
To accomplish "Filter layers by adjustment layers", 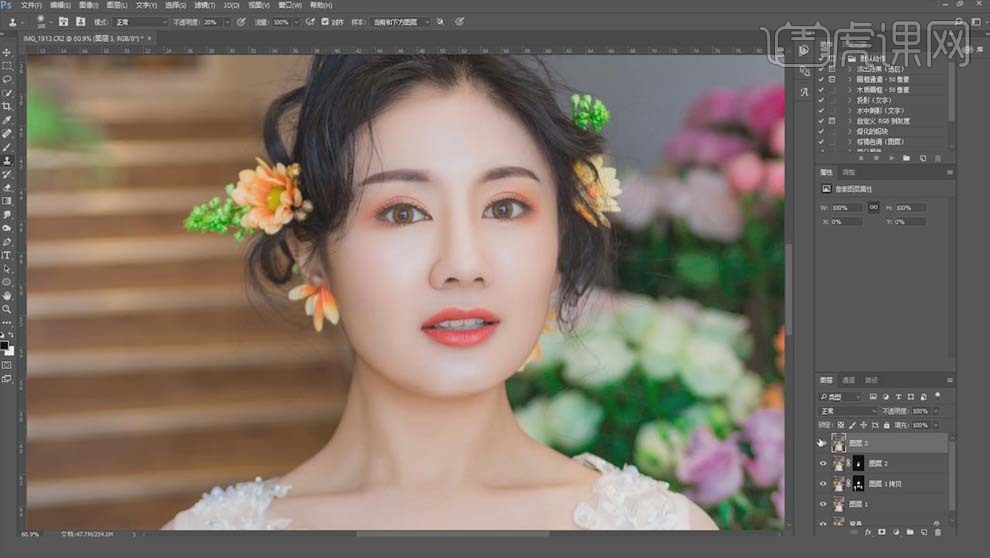I will click(x=885, y=396).
